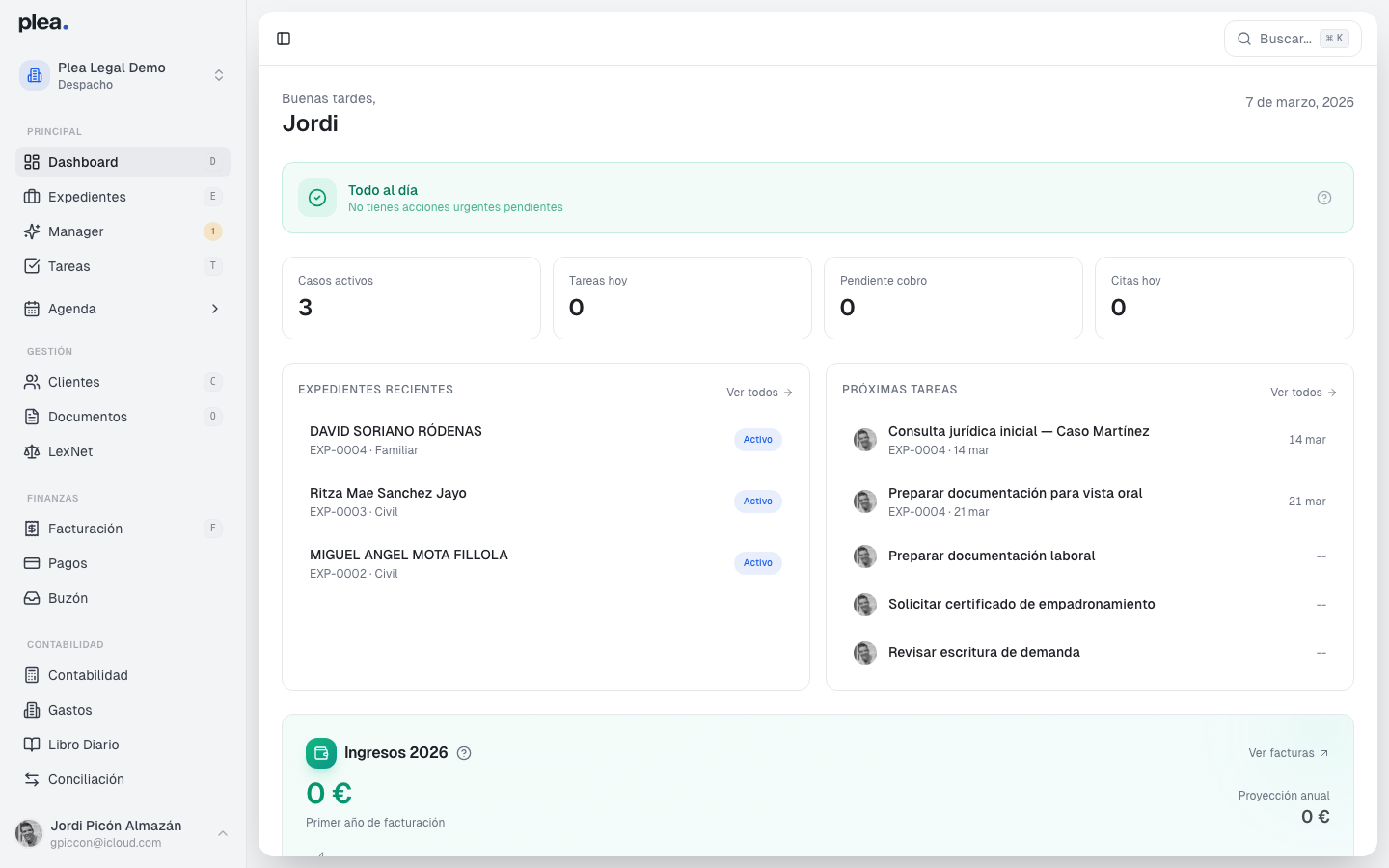
Task: Click the Buscar search field
Action: pyautogui.click(x=1289, y=39)
